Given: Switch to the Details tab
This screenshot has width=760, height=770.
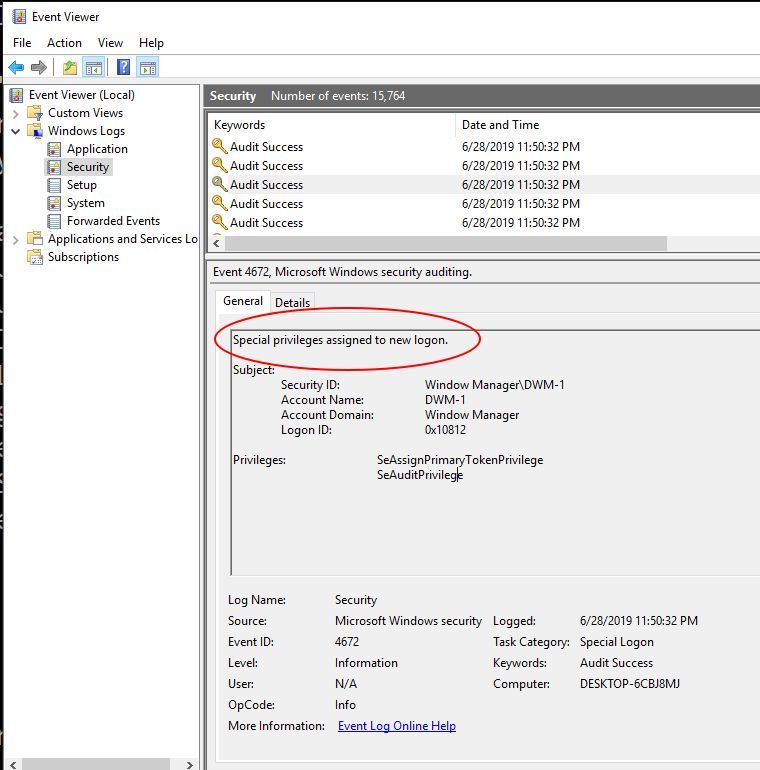Looking at the screenshot, I should [x=292, y=302].
